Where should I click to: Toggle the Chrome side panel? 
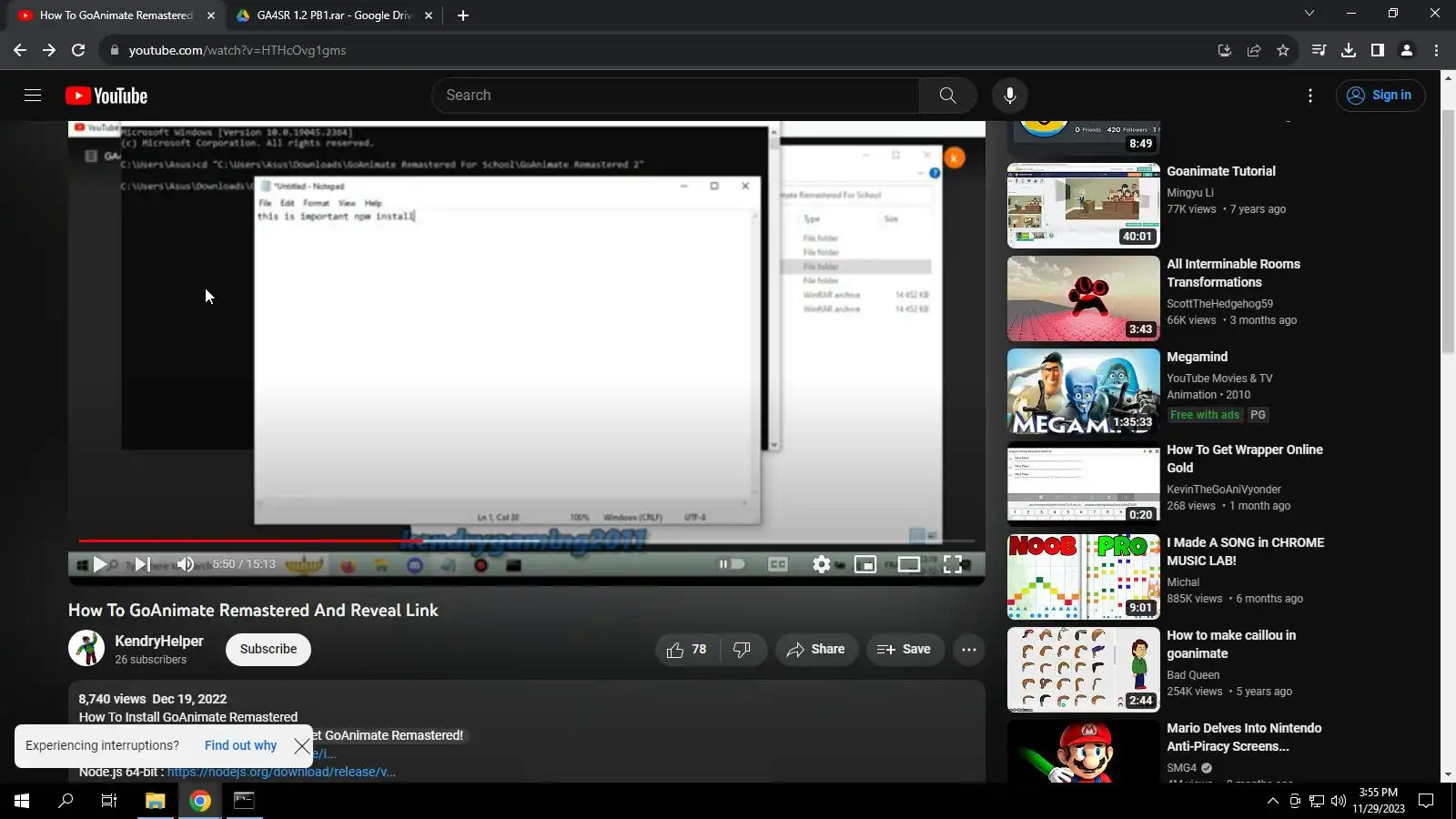pyautogui.click(x=1378, y=50)
